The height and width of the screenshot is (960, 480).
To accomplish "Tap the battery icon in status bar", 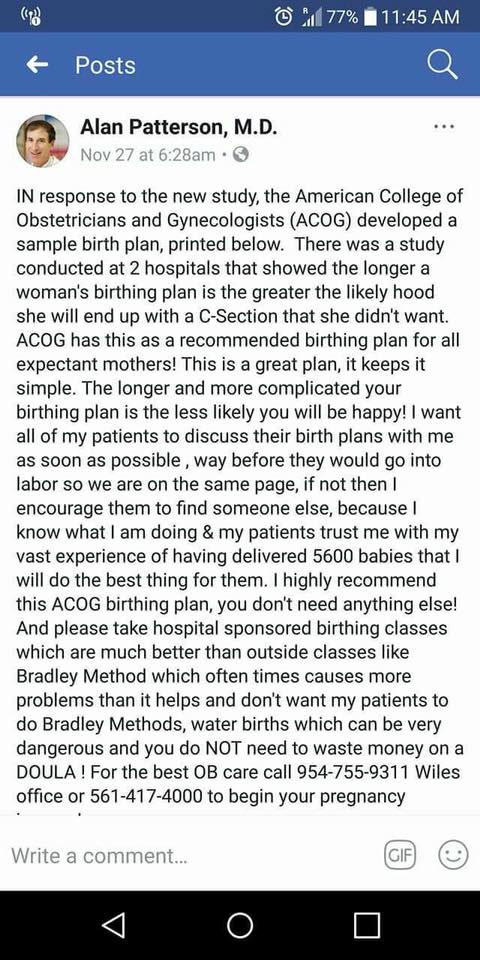I will point(369,17).
